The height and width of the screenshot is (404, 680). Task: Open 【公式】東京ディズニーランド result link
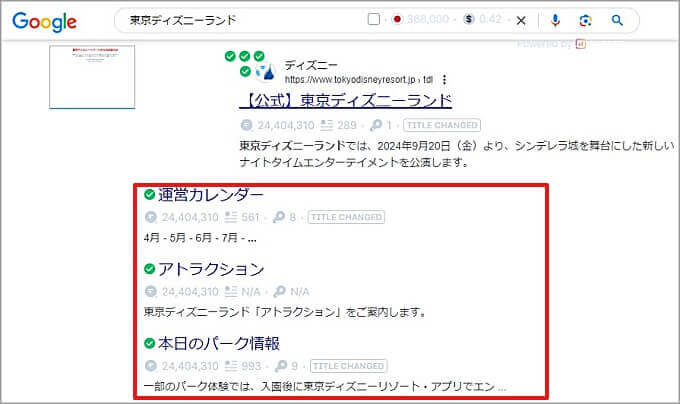pos(346,101)
